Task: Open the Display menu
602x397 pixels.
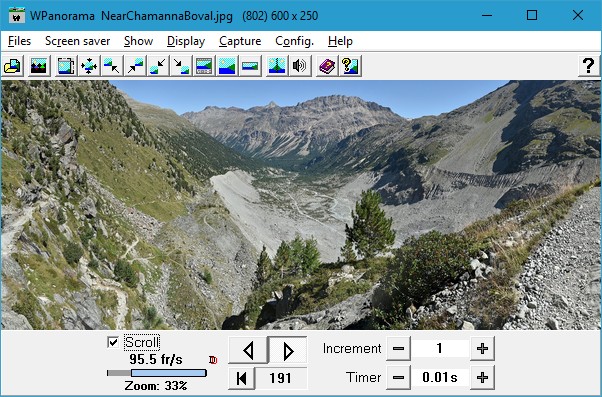Action: pyautogui.click(x=186, y=41)
